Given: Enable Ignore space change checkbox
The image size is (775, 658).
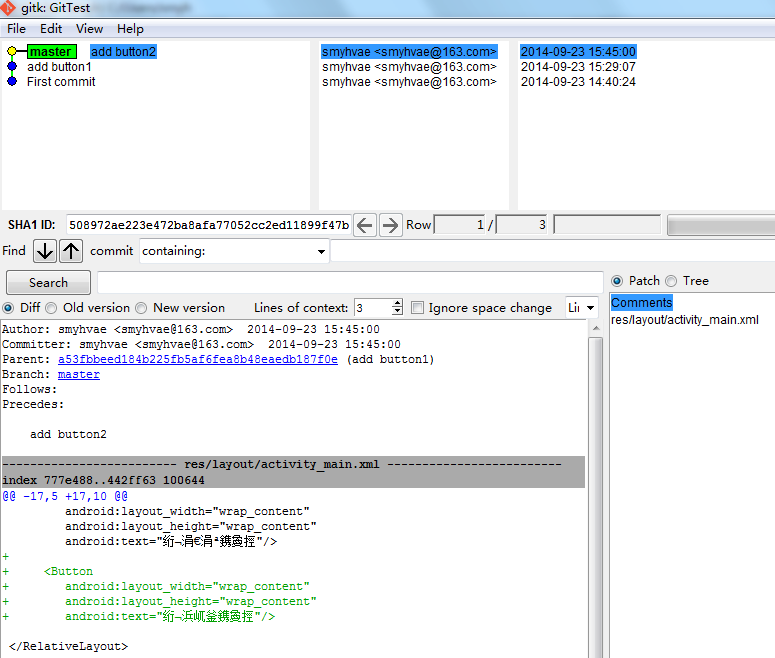Looking at the screenshot, I should pyautogui.click(x=418, y=308).
